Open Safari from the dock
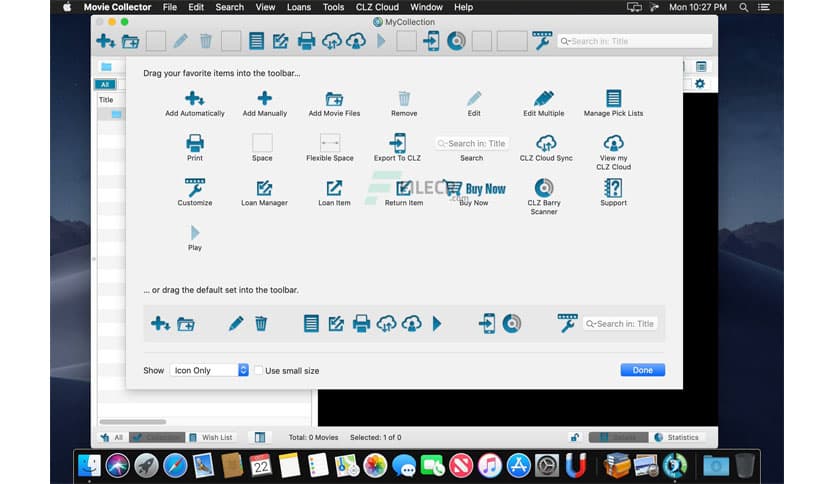The width and height of the screenshot is (836, 484). coord(175,465)
